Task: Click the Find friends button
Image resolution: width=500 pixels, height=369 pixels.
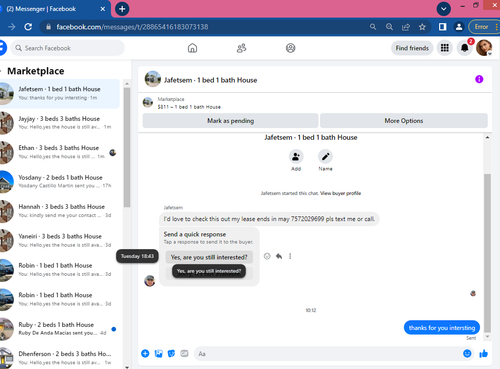Action: (x=412, y=48)
